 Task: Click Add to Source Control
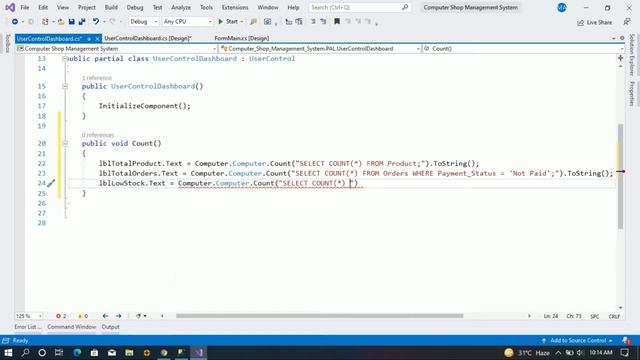[577, 340]
